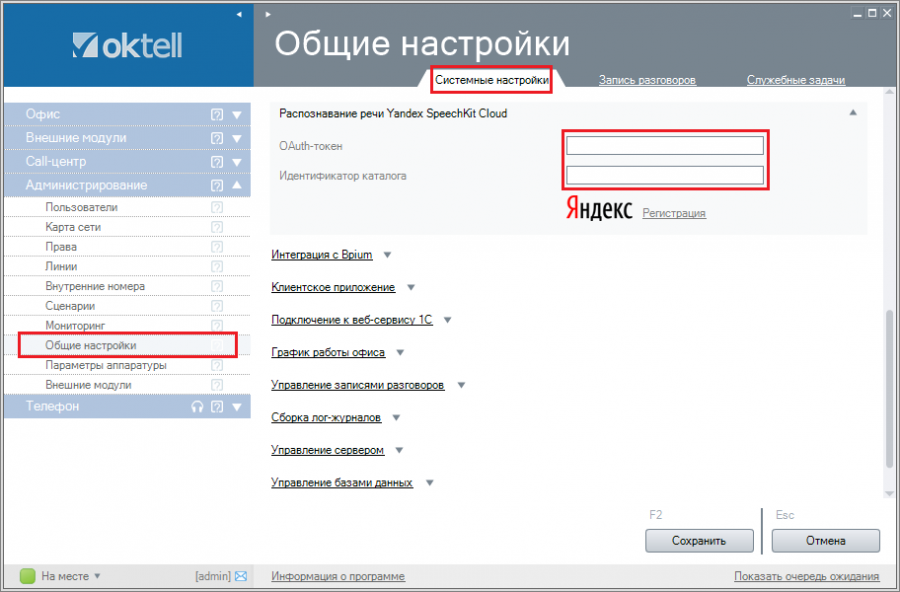The height and width of the screenshot is (592, 900).
Task: Open На месте status dropdown
Action: pyautogui.click(x=98, y=576)
